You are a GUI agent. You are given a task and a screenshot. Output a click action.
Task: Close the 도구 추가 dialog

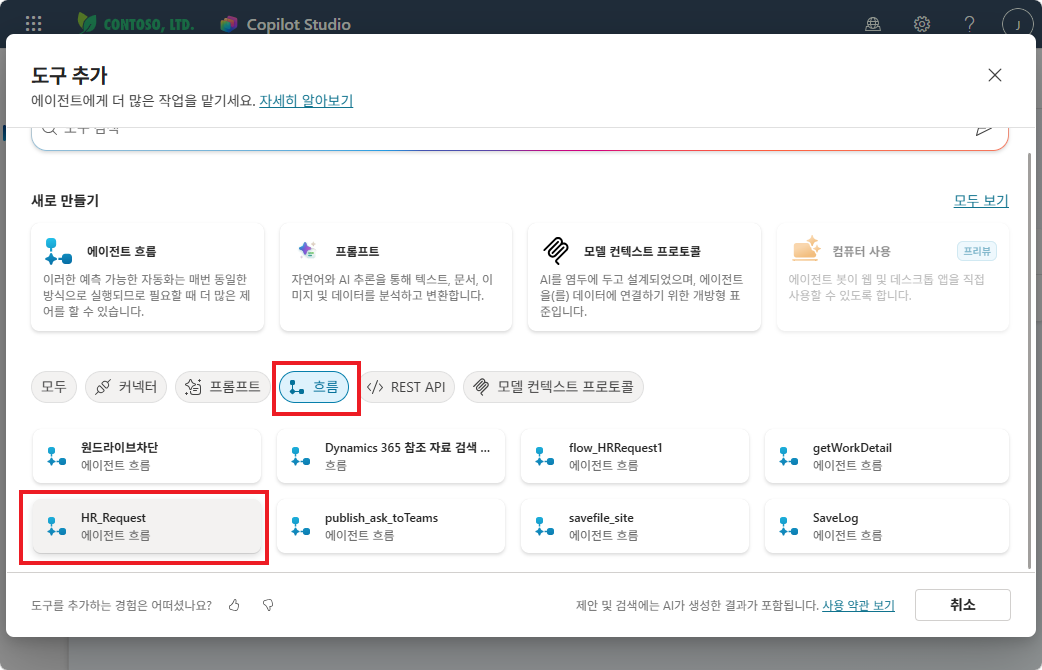[x=994, y=75]
